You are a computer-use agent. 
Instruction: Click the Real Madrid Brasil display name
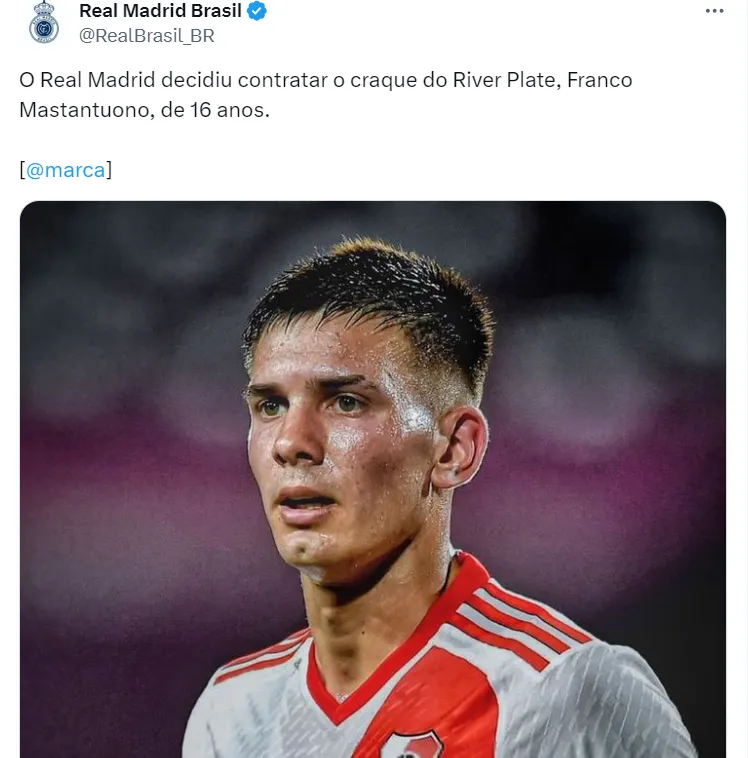(160, 12)
